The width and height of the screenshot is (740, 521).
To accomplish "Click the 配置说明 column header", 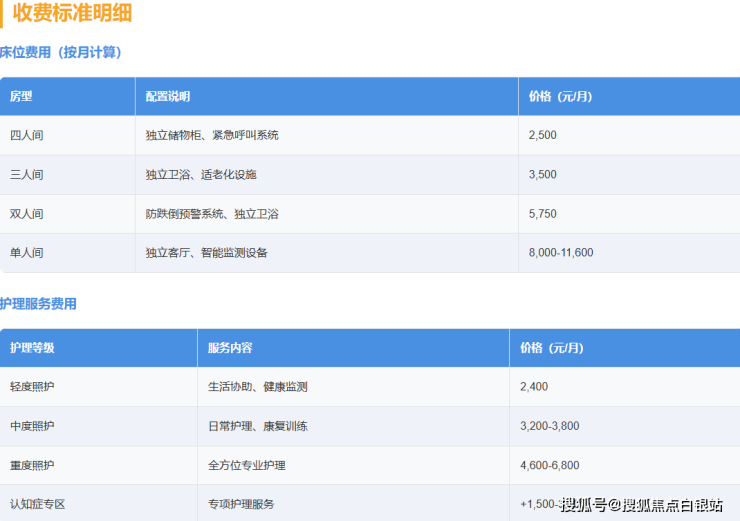I will (168, 97).
